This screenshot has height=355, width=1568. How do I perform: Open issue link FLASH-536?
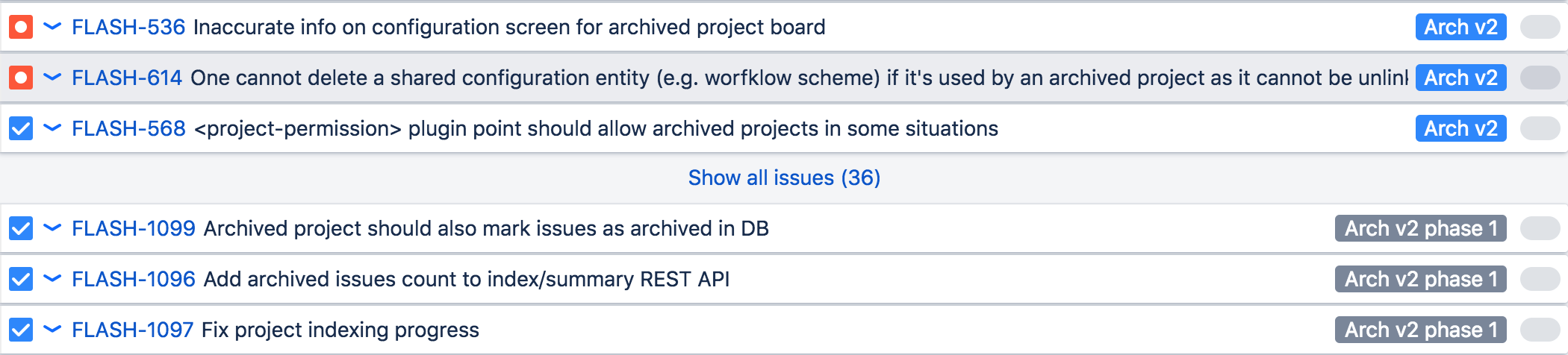128,28
